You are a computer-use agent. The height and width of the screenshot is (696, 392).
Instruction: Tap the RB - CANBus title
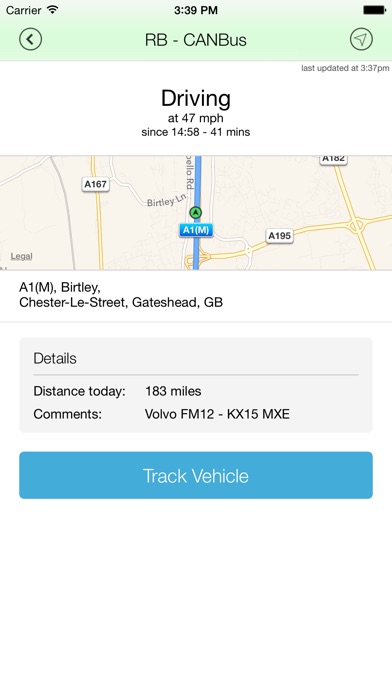point(195,40)
